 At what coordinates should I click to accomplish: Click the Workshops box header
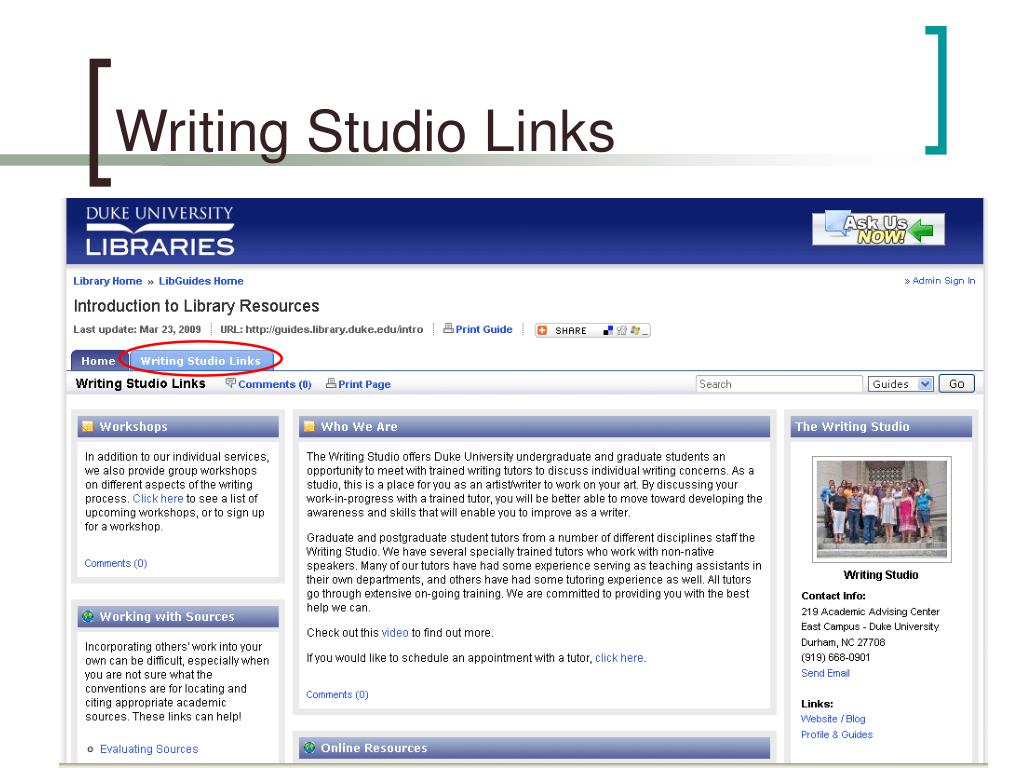click(x=178, y=426)
